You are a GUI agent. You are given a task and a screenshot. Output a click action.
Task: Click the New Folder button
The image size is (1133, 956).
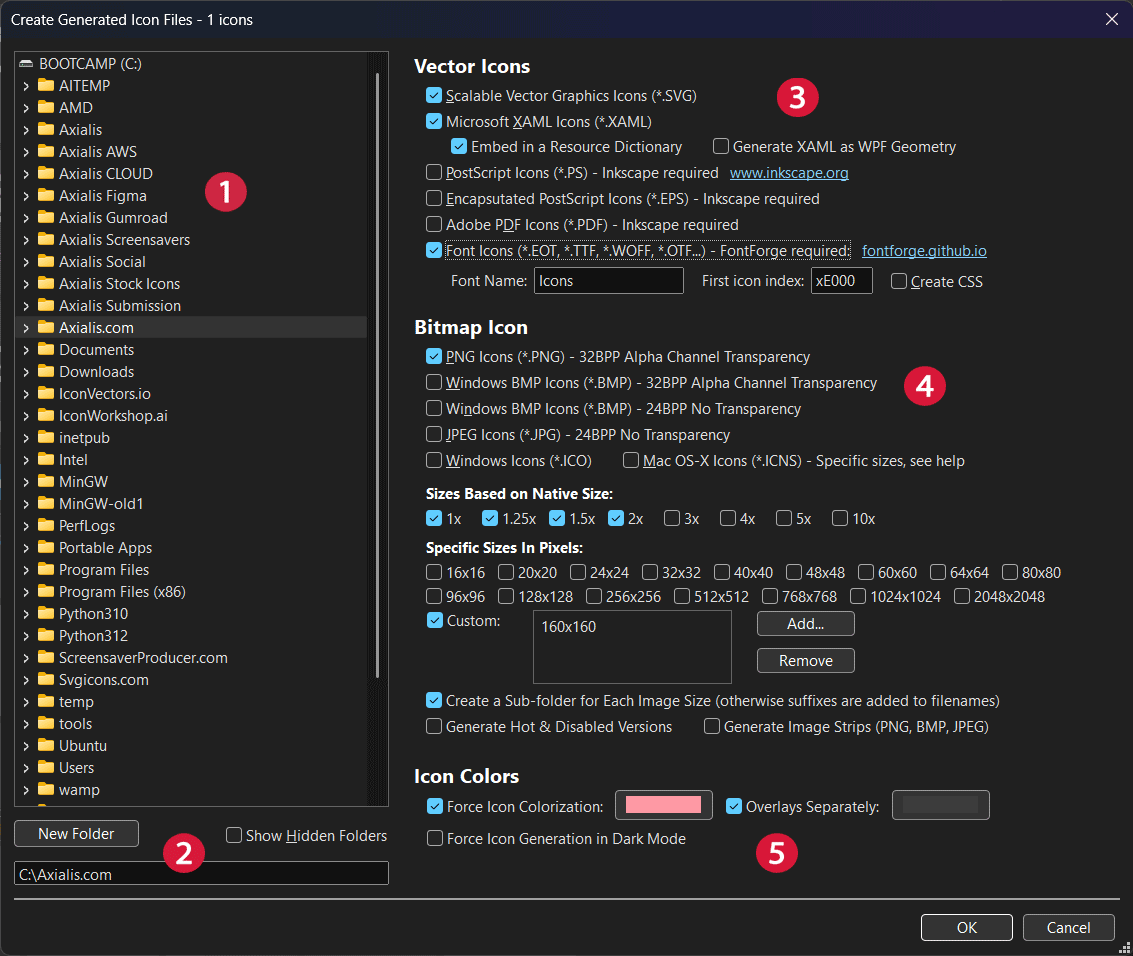pyautogui.click(x=76, y=833)
